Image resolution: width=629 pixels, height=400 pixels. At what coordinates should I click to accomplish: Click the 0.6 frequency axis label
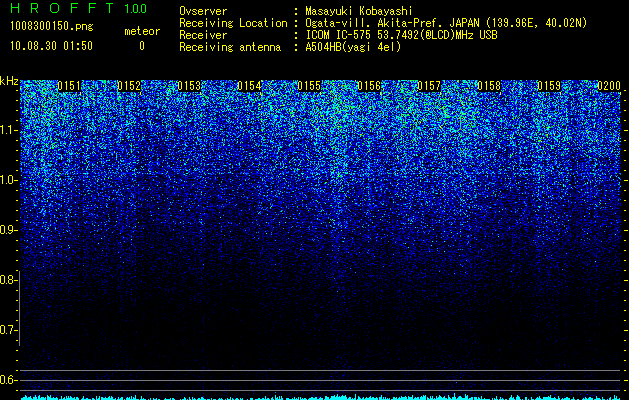[x=7, y=380]
